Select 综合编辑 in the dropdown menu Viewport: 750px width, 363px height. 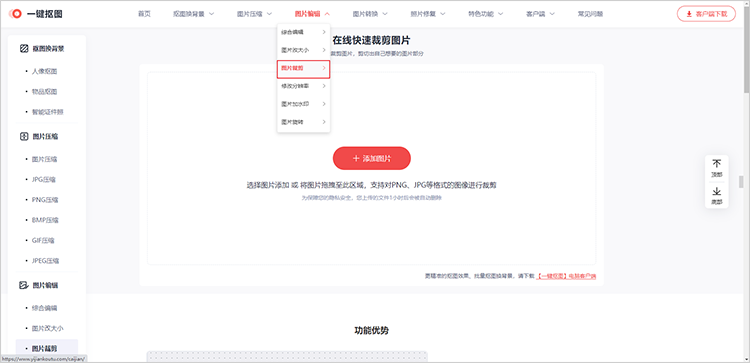(304, 32)
